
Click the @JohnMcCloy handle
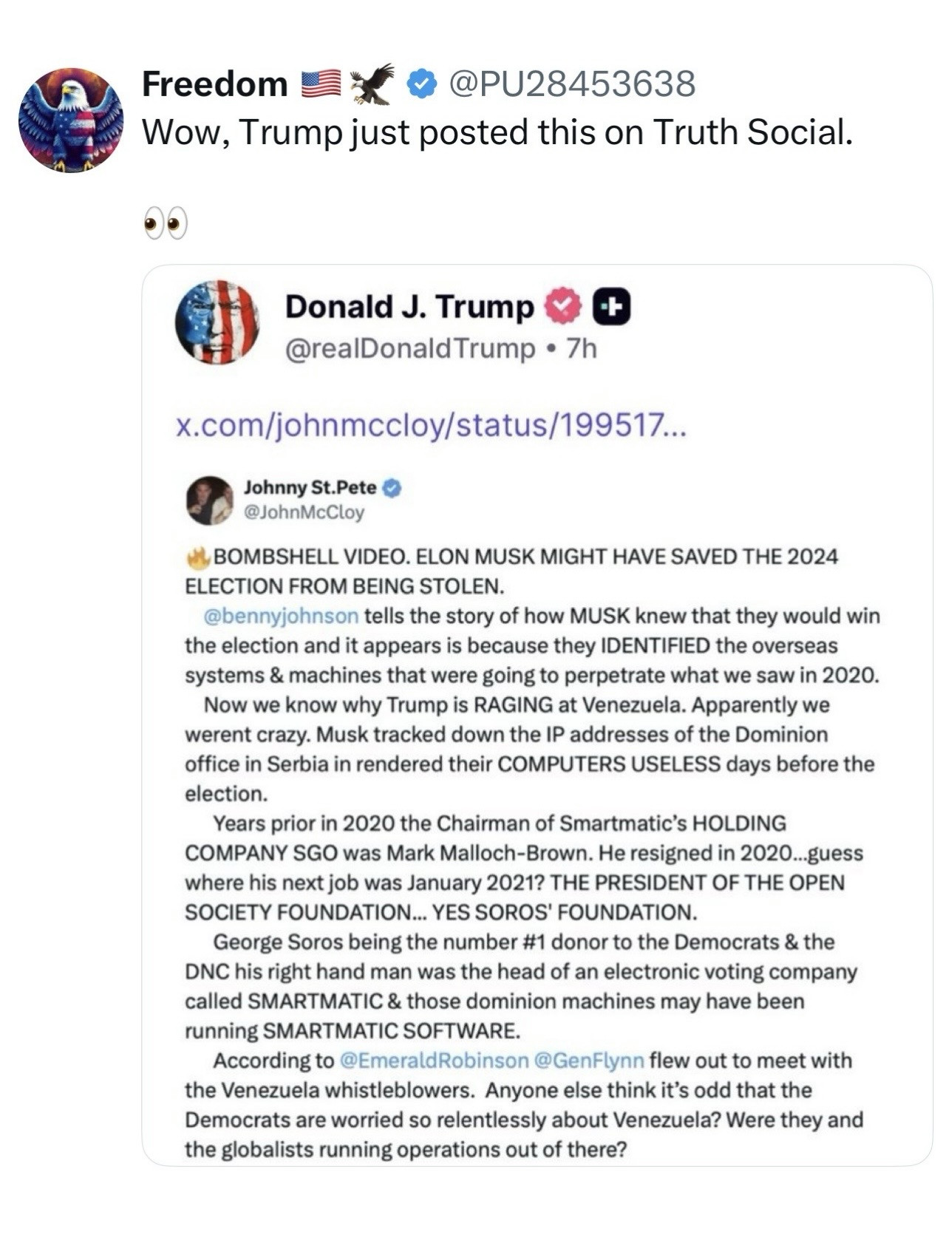pyautogui.click(x=305, y=512)
